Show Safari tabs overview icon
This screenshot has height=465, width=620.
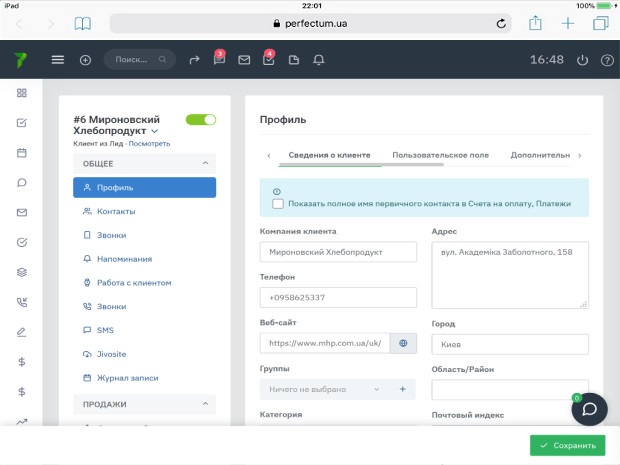tap(601, 23)
